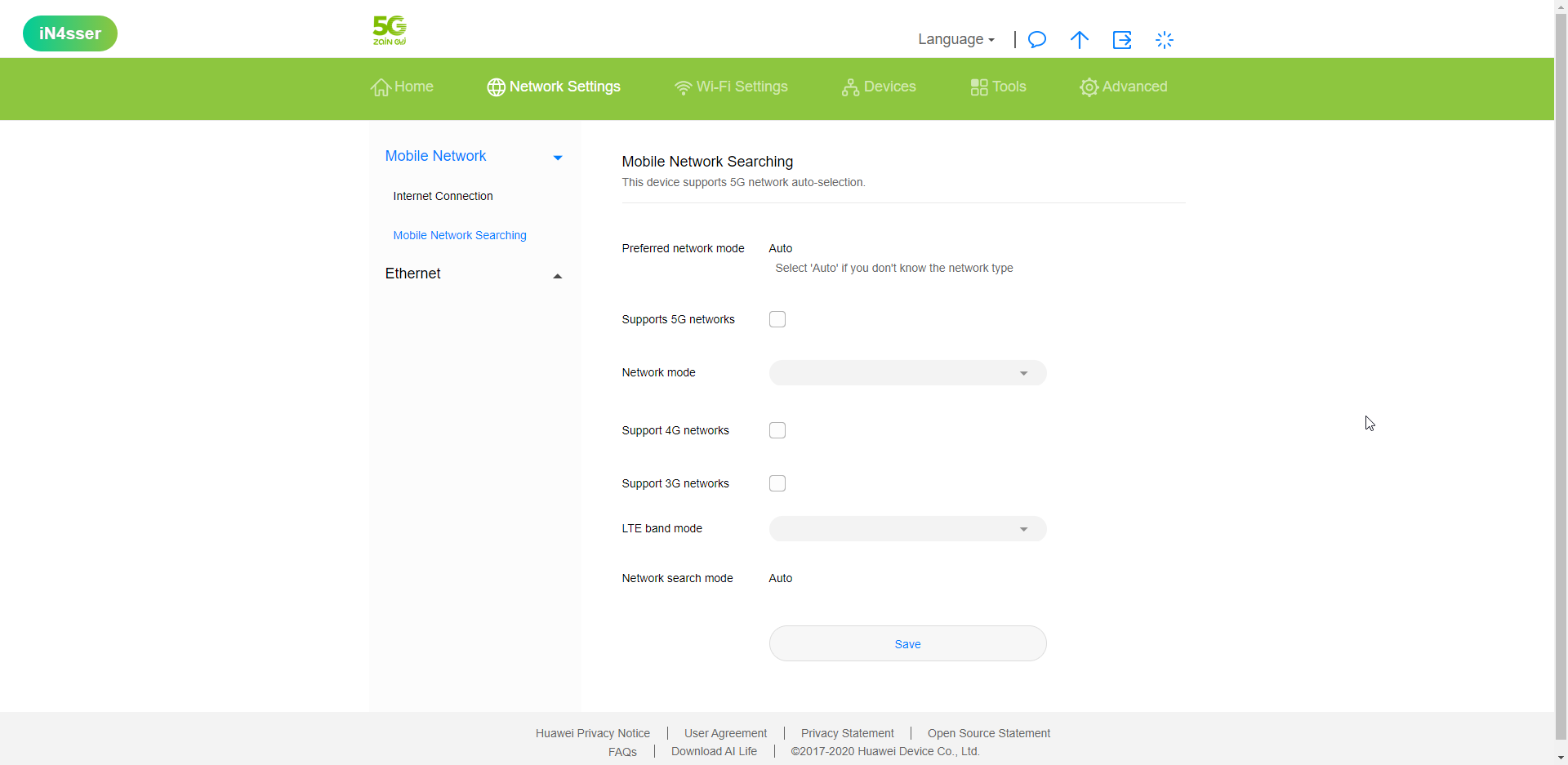Click the logout icon in header
The image size is (1568, 765).
[x=1121, y=40]
